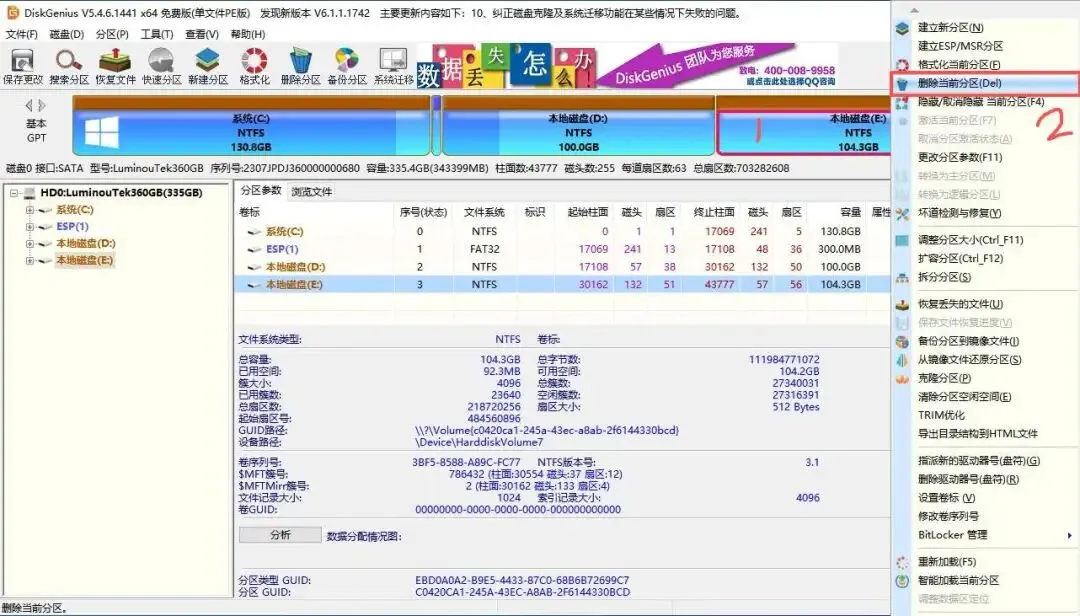
Task: Click the 分析 button
Action: click(x=280, y=535)
